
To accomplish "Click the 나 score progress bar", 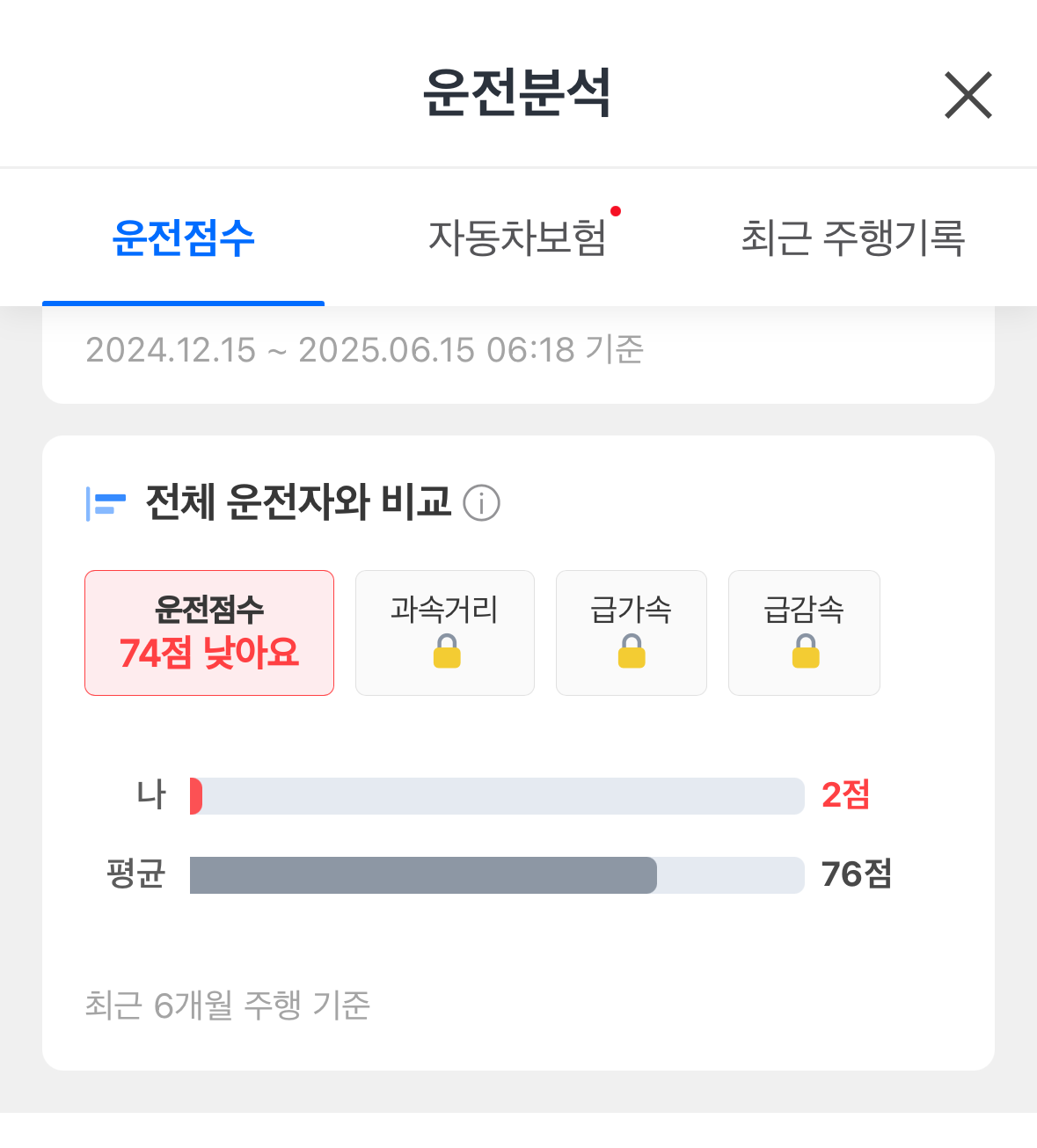I will (x=497, y=796).
